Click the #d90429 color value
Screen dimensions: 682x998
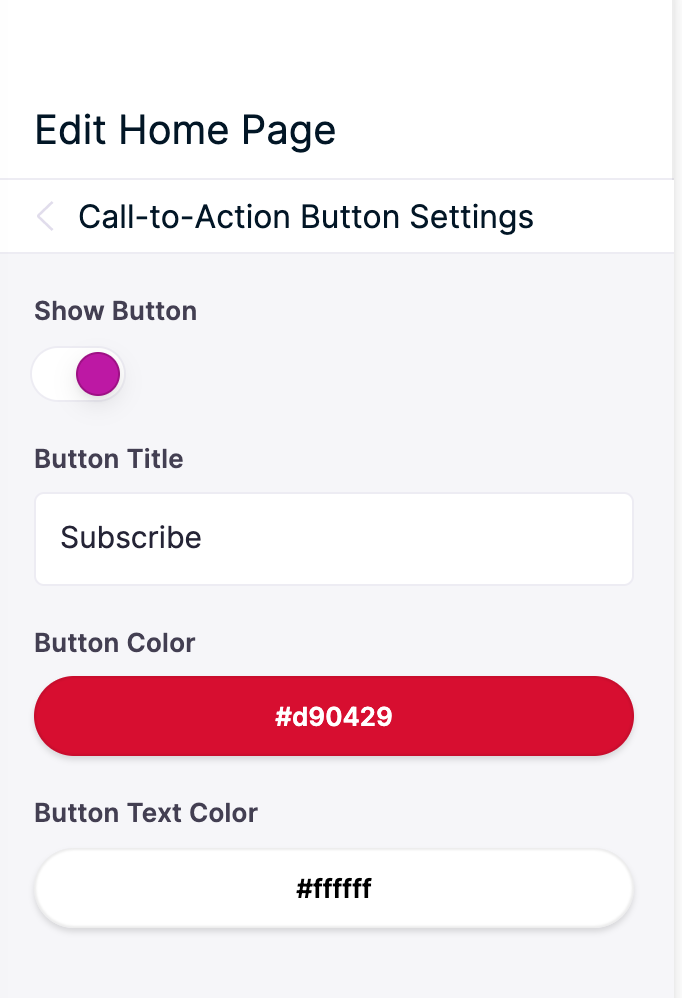(x=334, y=717)
